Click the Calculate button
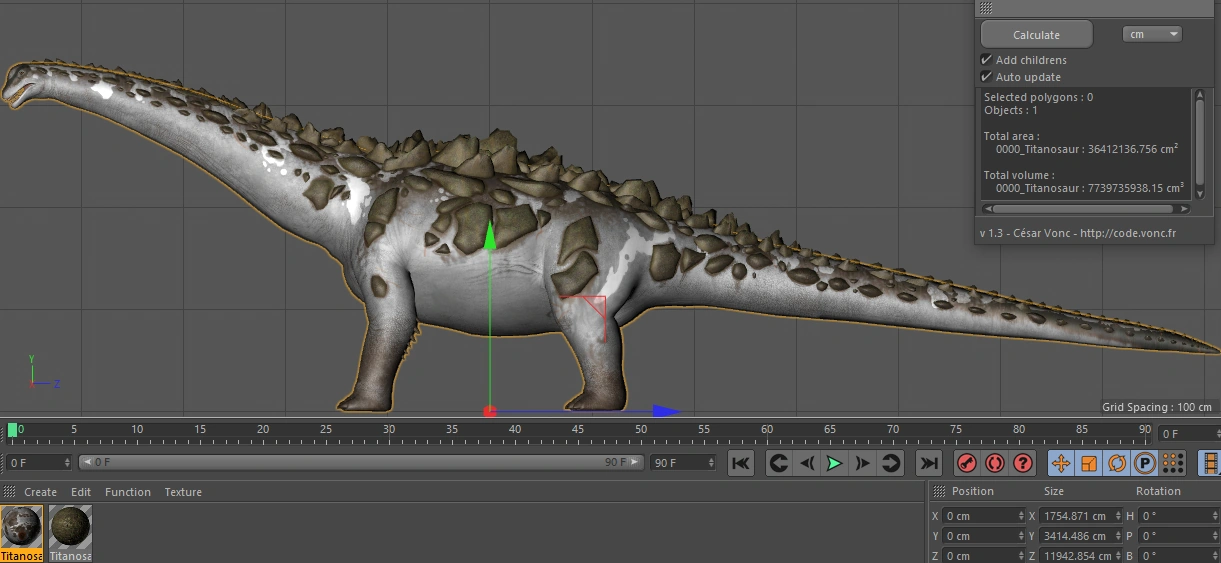Image resolution: width=1221 pixels, height=563 pixels. [x=1036, y=34]
